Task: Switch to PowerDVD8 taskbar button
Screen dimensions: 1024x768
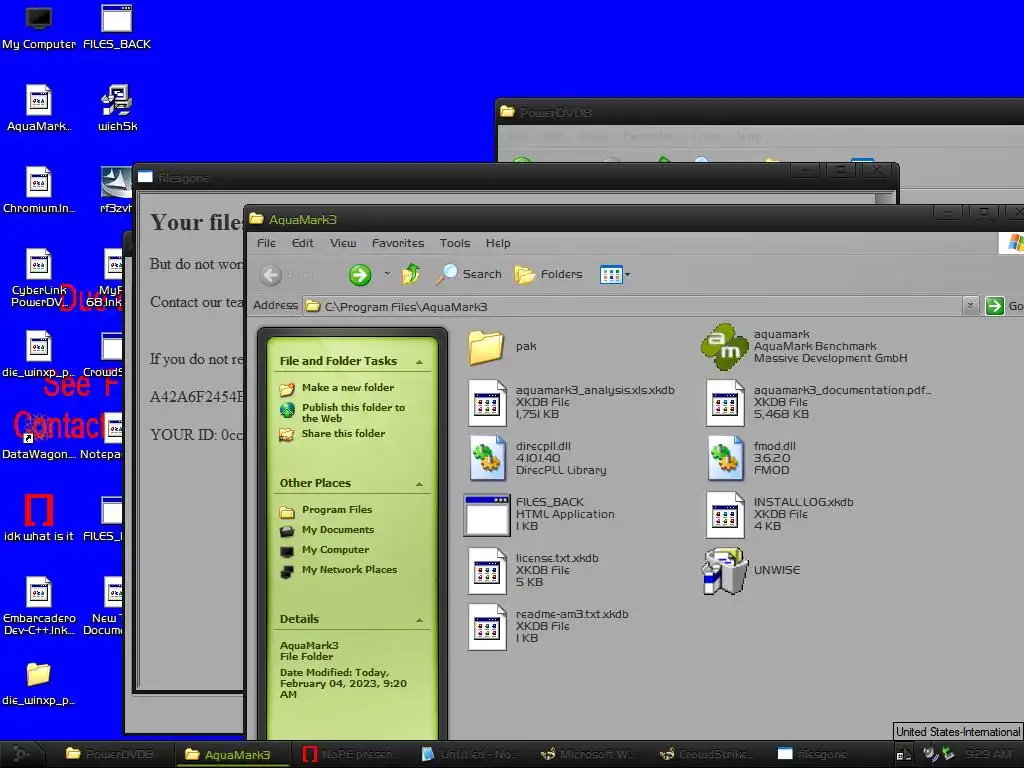Action: click(x=110, y=754)
